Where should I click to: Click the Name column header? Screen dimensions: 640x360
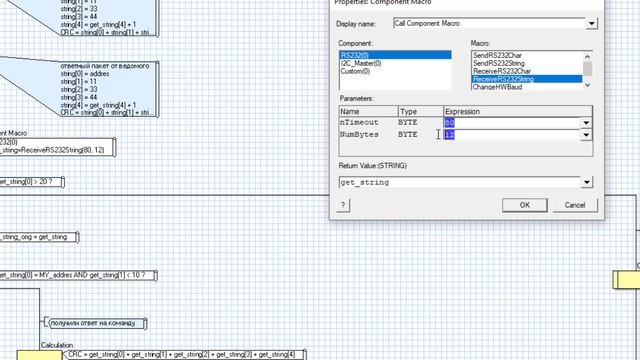pos(369,111)
